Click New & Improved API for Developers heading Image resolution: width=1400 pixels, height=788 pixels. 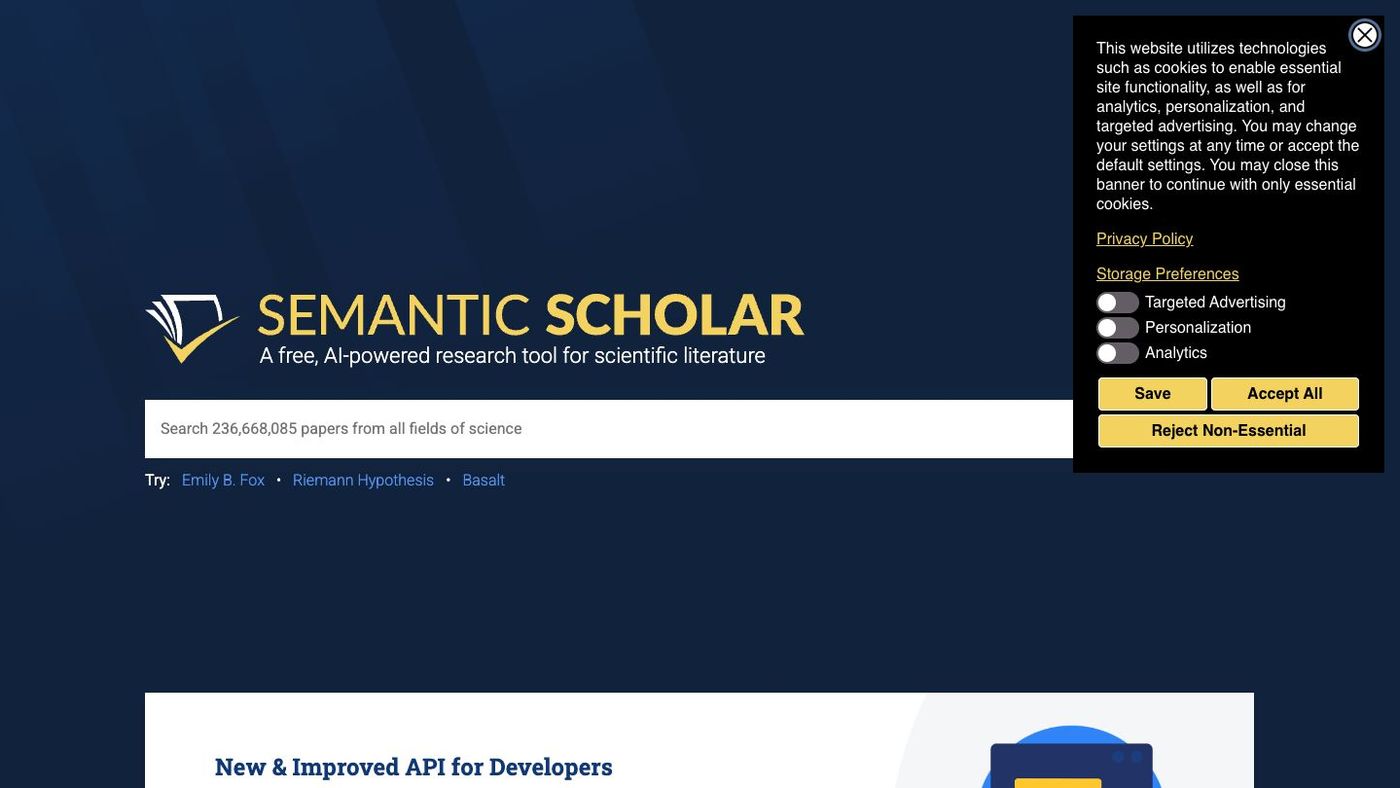coord(413,767)
